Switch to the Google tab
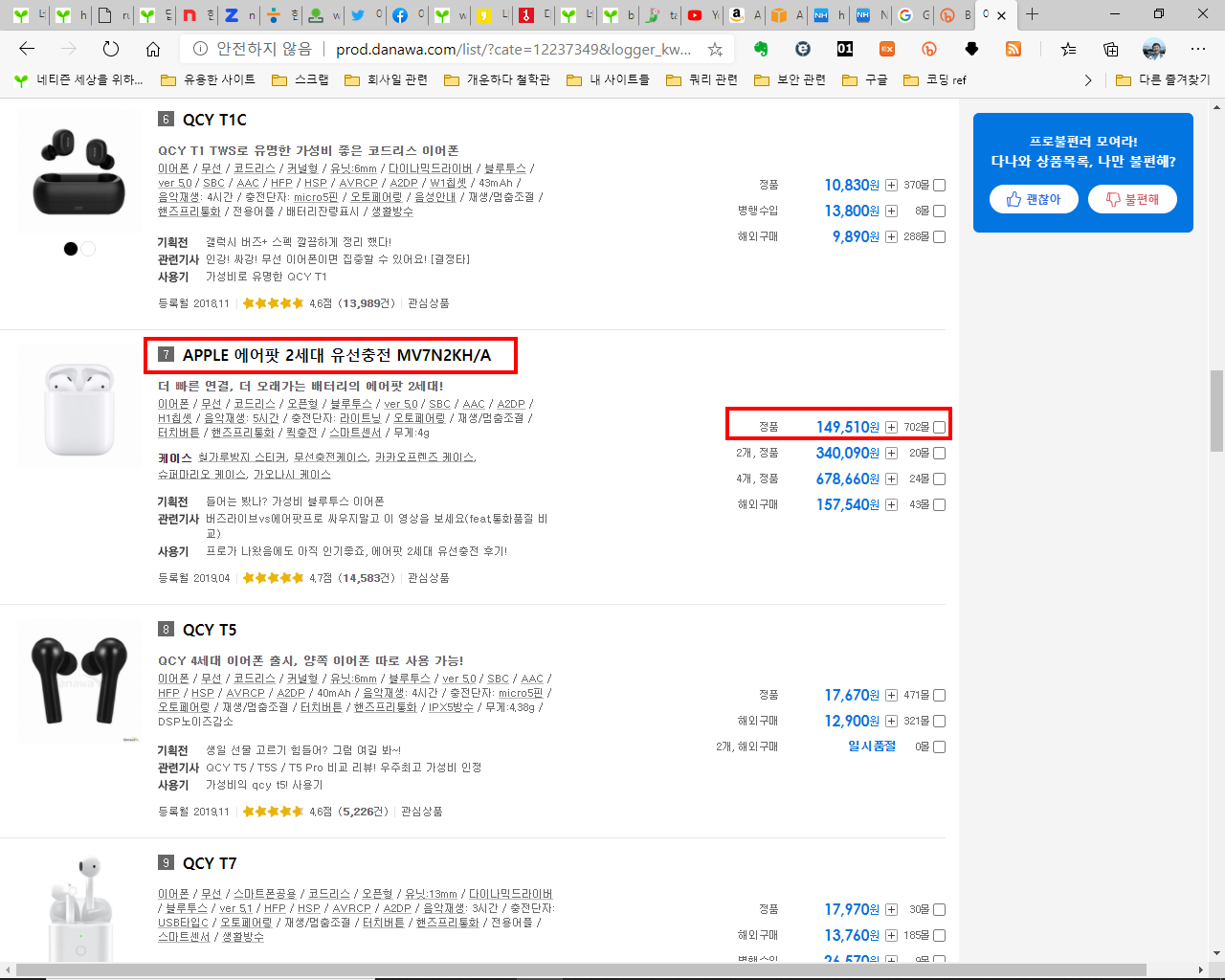The image size is (1225, 980). click(x=913, y=14)
